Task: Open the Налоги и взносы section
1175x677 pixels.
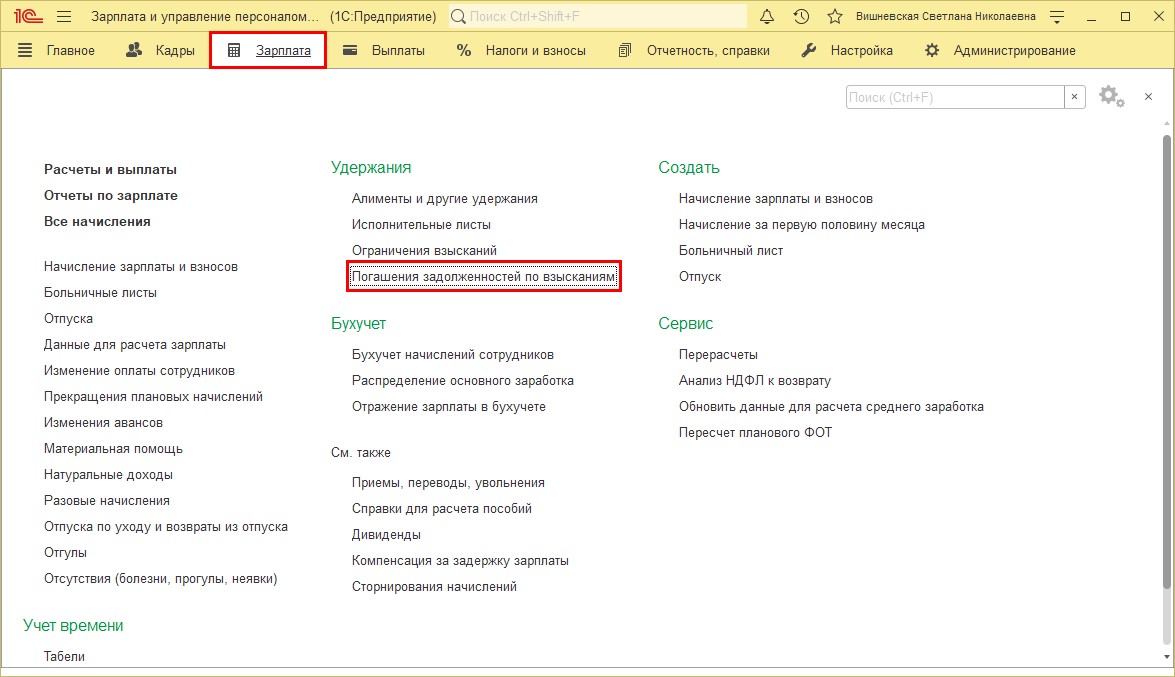Action: pyautogui.click(x=521, y=50)
